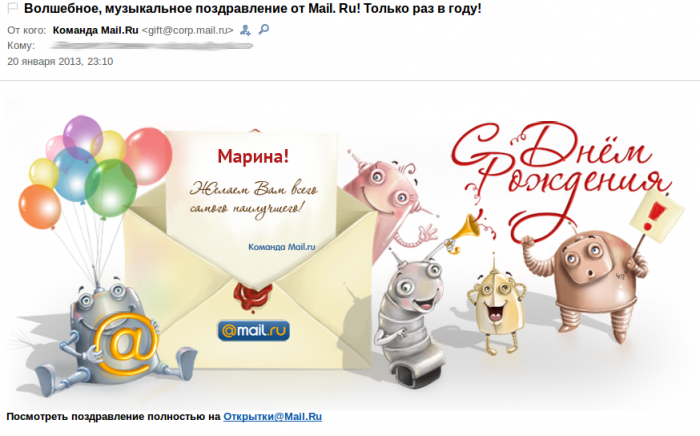The height and width of the screenshot is (436, 700).
Task: Click the email subject line text
Action: (253, 8)
